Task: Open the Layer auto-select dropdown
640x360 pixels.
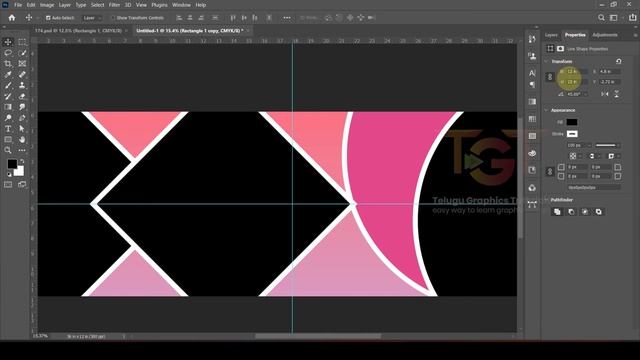Action: click(x=92, y=18)
